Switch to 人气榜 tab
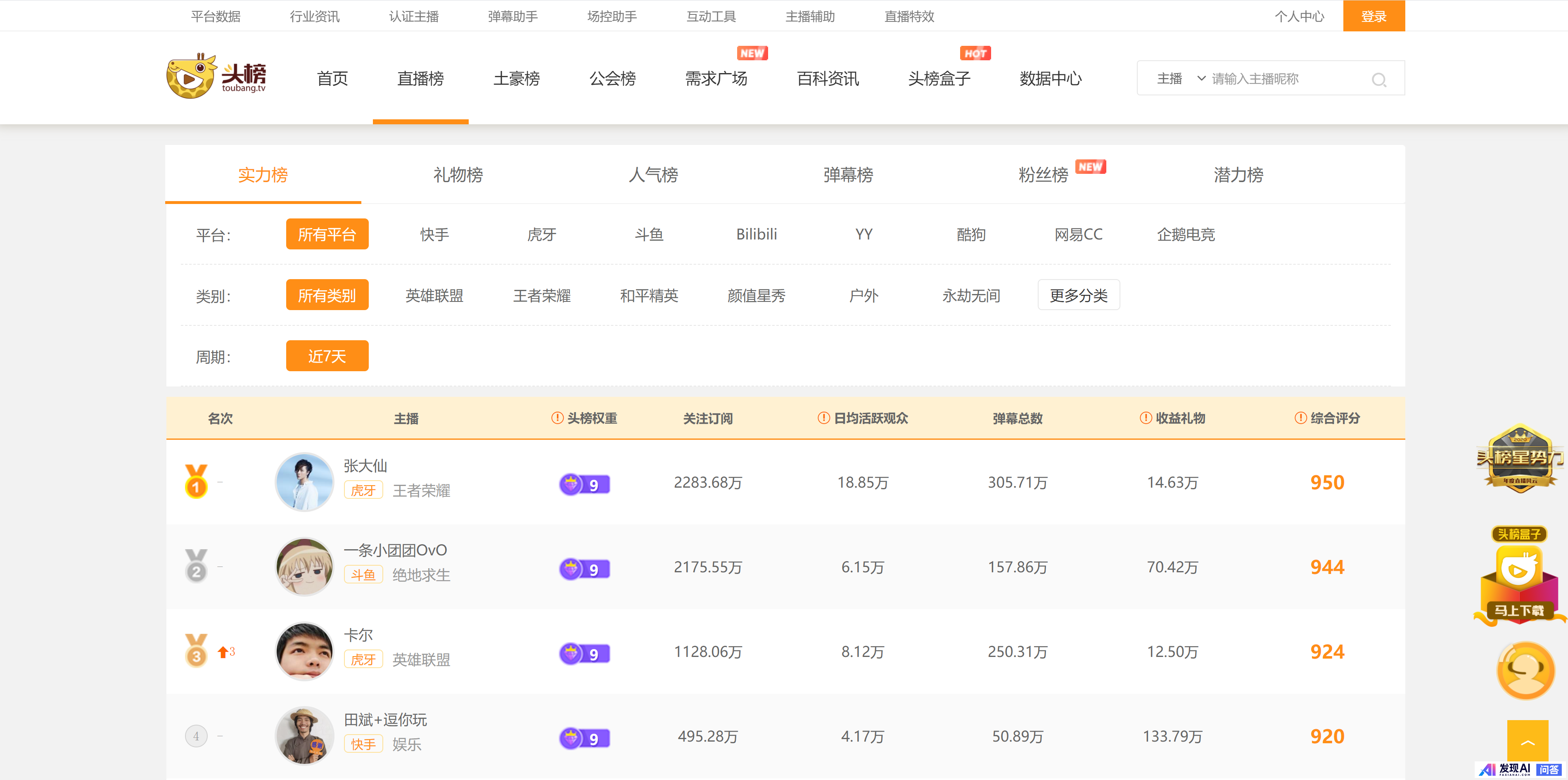 click(653, 175)
